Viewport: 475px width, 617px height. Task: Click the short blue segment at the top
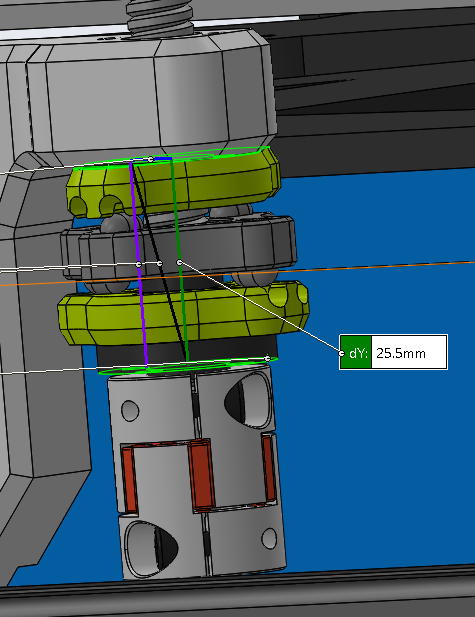point(162,159)
